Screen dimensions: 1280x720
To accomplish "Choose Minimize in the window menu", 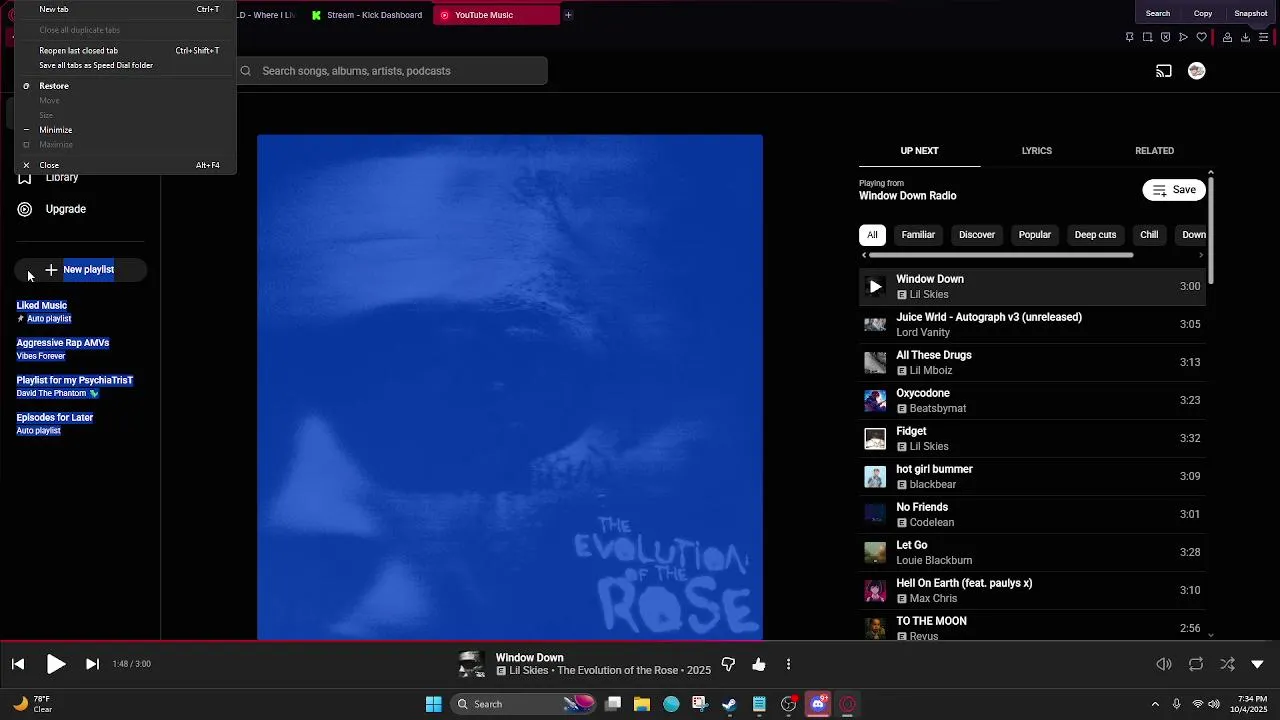I will coord(125,130).
